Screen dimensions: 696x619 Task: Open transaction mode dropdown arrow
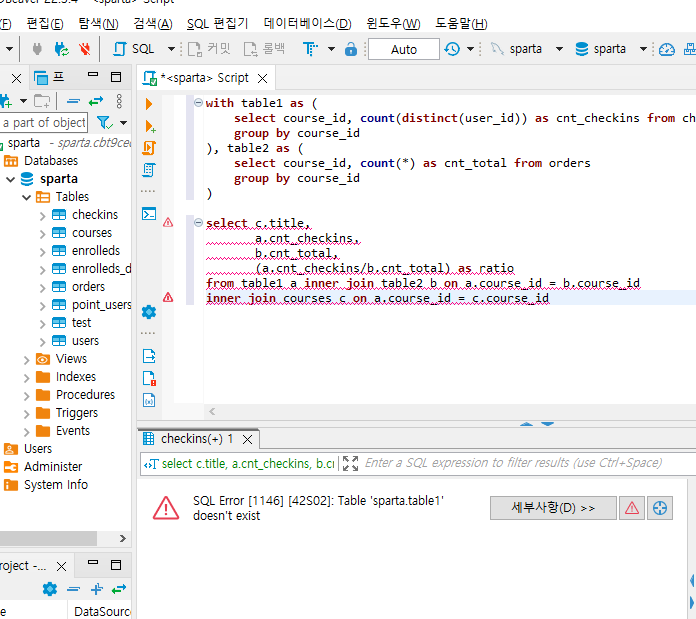(x=331, y=49)
